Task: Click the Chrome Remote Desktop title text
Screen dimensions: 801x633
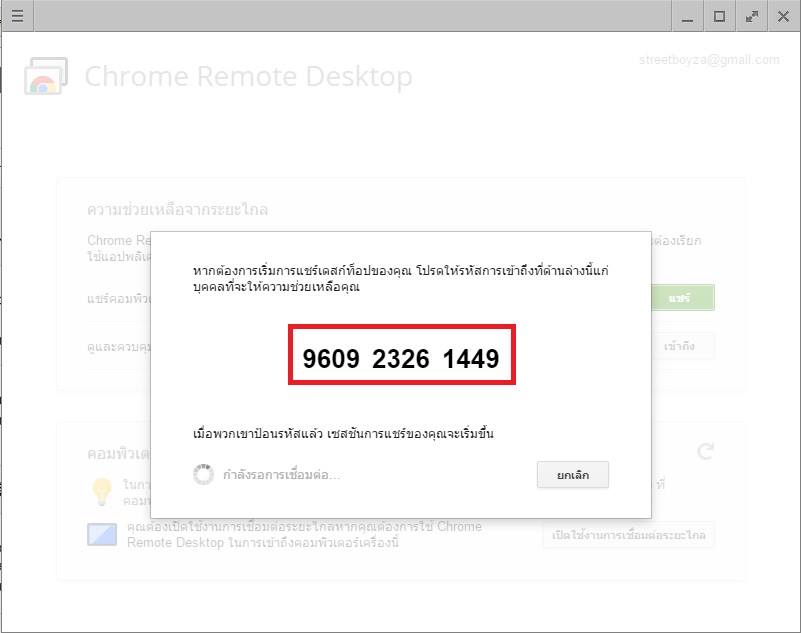Action: [248, 77]
